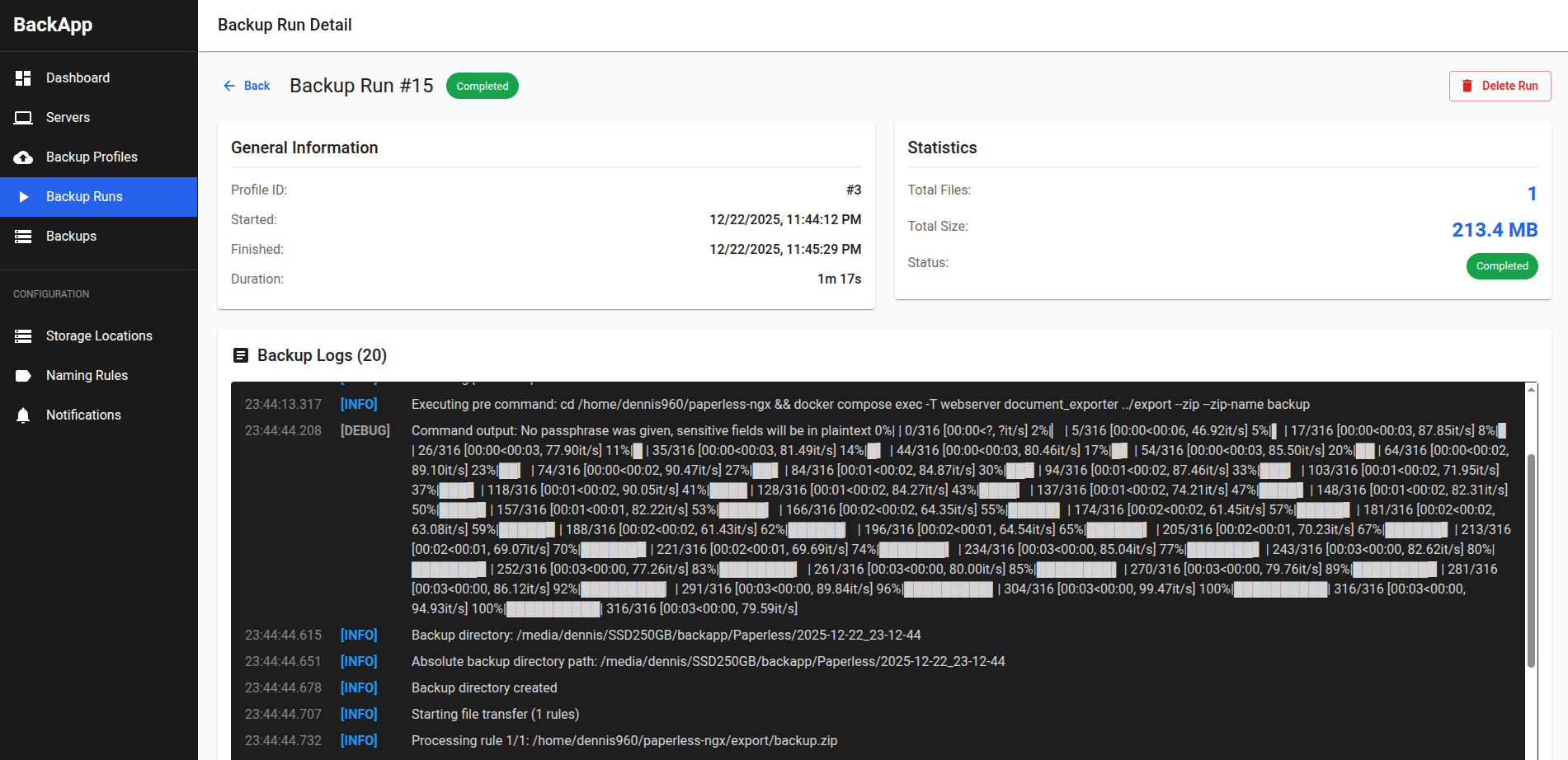1568x760 pixels.
Task: Click the Storage Locations icon
Action: tap(23, 336)
